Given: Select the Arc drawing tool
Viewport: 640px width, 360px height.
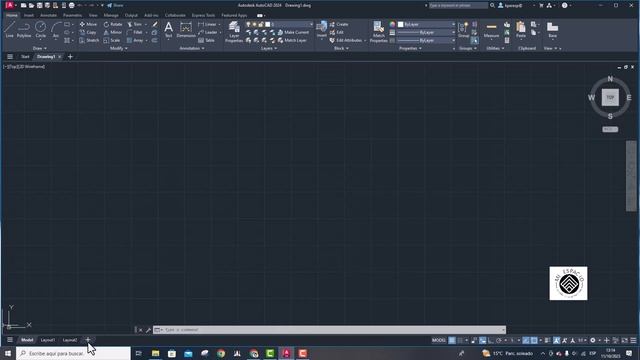Looking at the screenshot, I should pyautogui.click(x=56, y=30).
